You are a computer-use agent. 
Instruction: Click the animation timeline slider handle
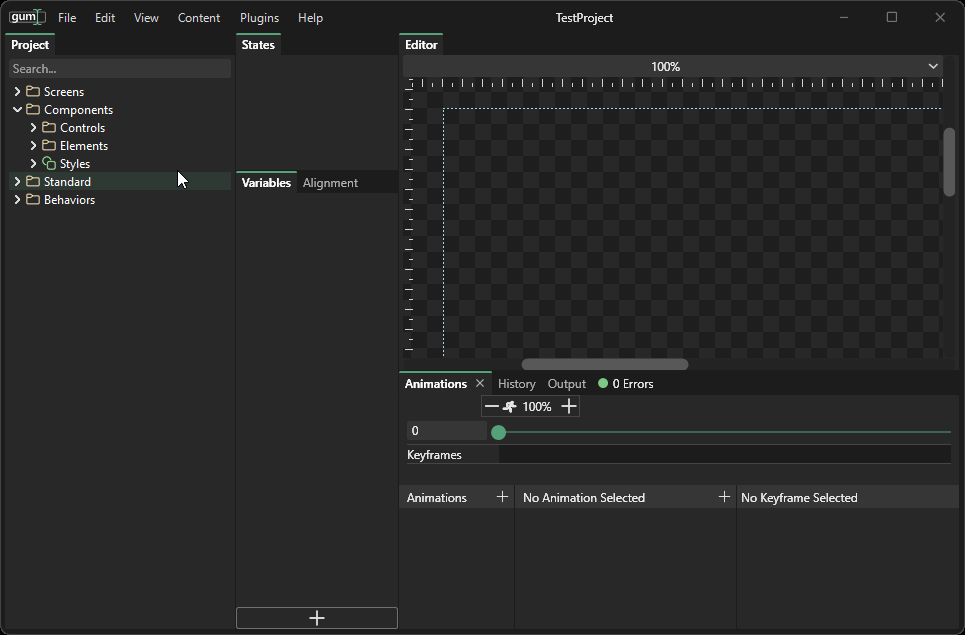click(x=499, y=432)
